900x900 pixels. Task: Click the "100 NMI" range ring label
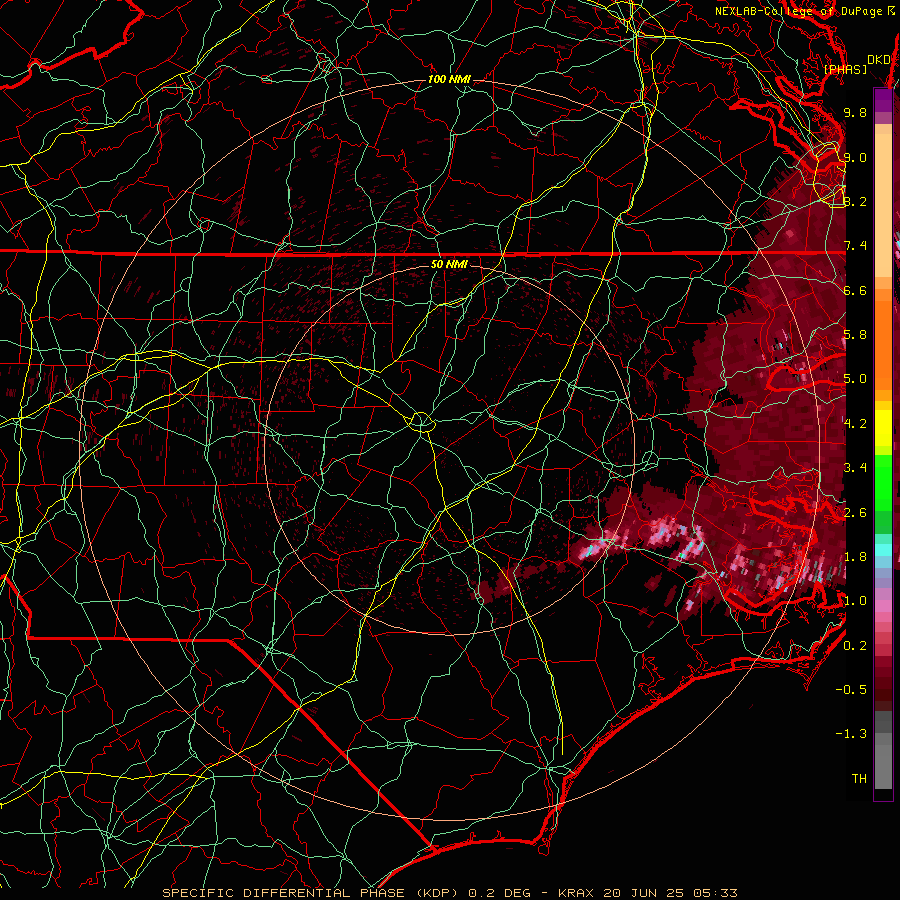point(449,79)
